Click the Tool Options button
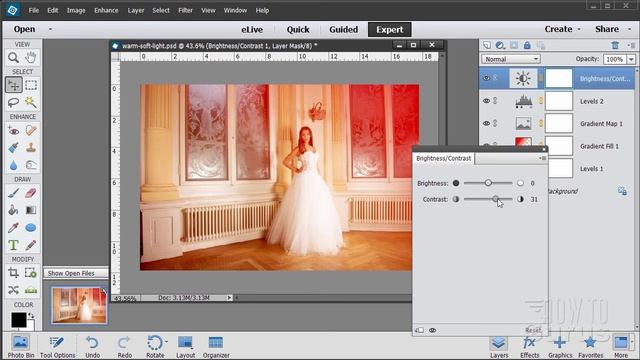 click(58, 347)
